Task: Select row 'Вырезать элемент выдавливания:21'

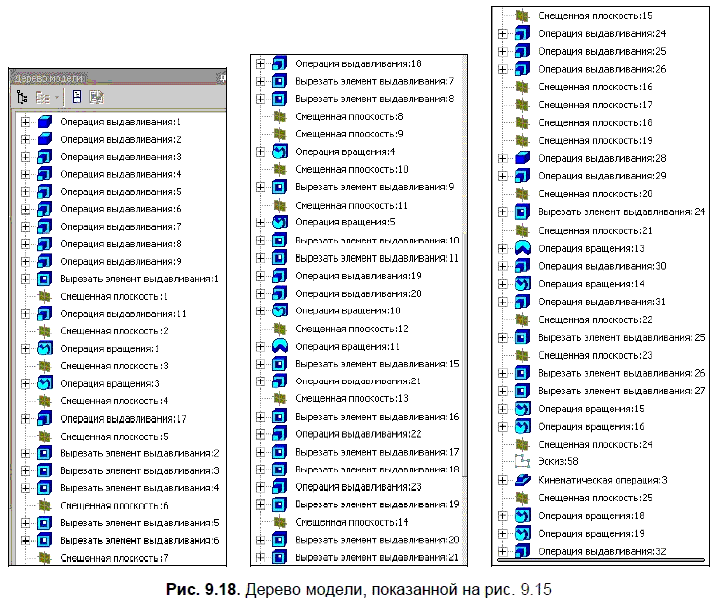Action: coord(376,557)
